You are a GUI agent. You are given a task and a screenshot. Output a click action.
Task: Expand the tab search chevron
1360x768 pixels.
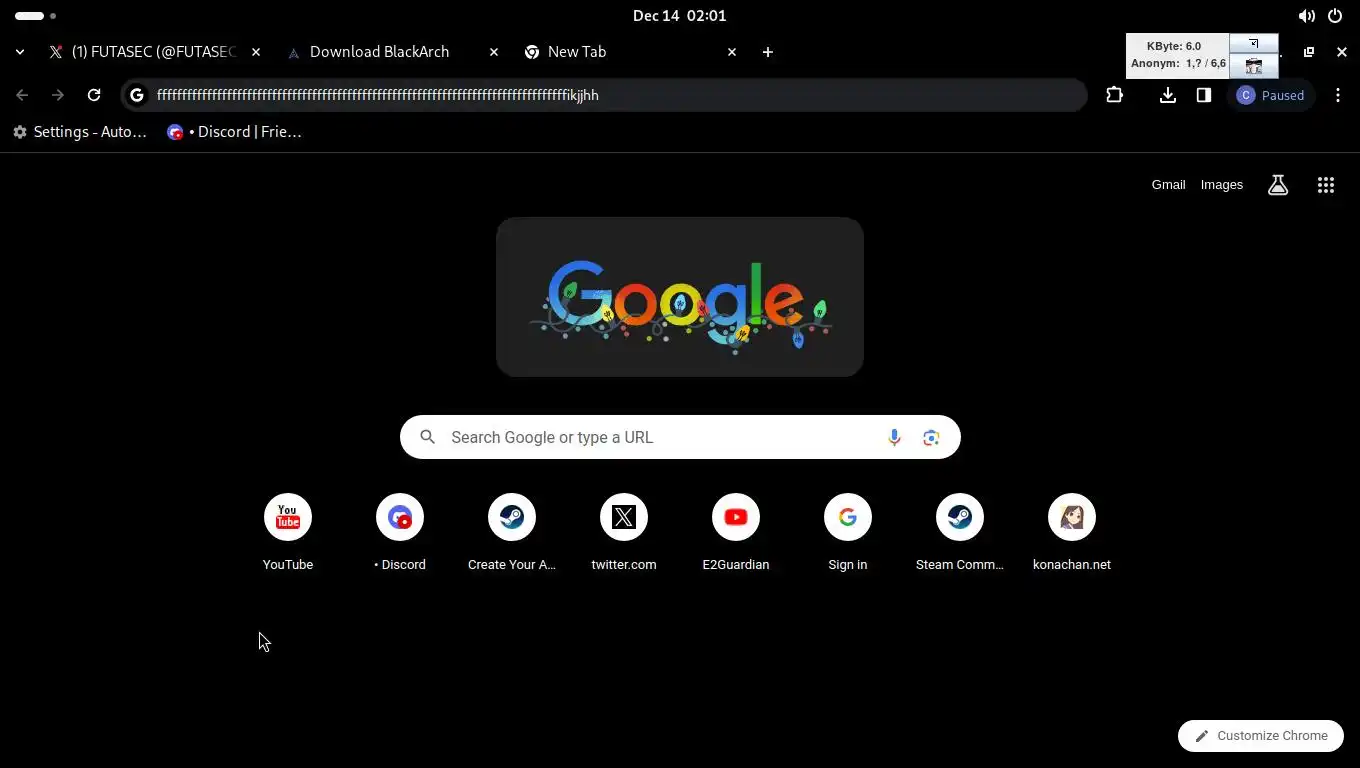[x=20, y=52]
